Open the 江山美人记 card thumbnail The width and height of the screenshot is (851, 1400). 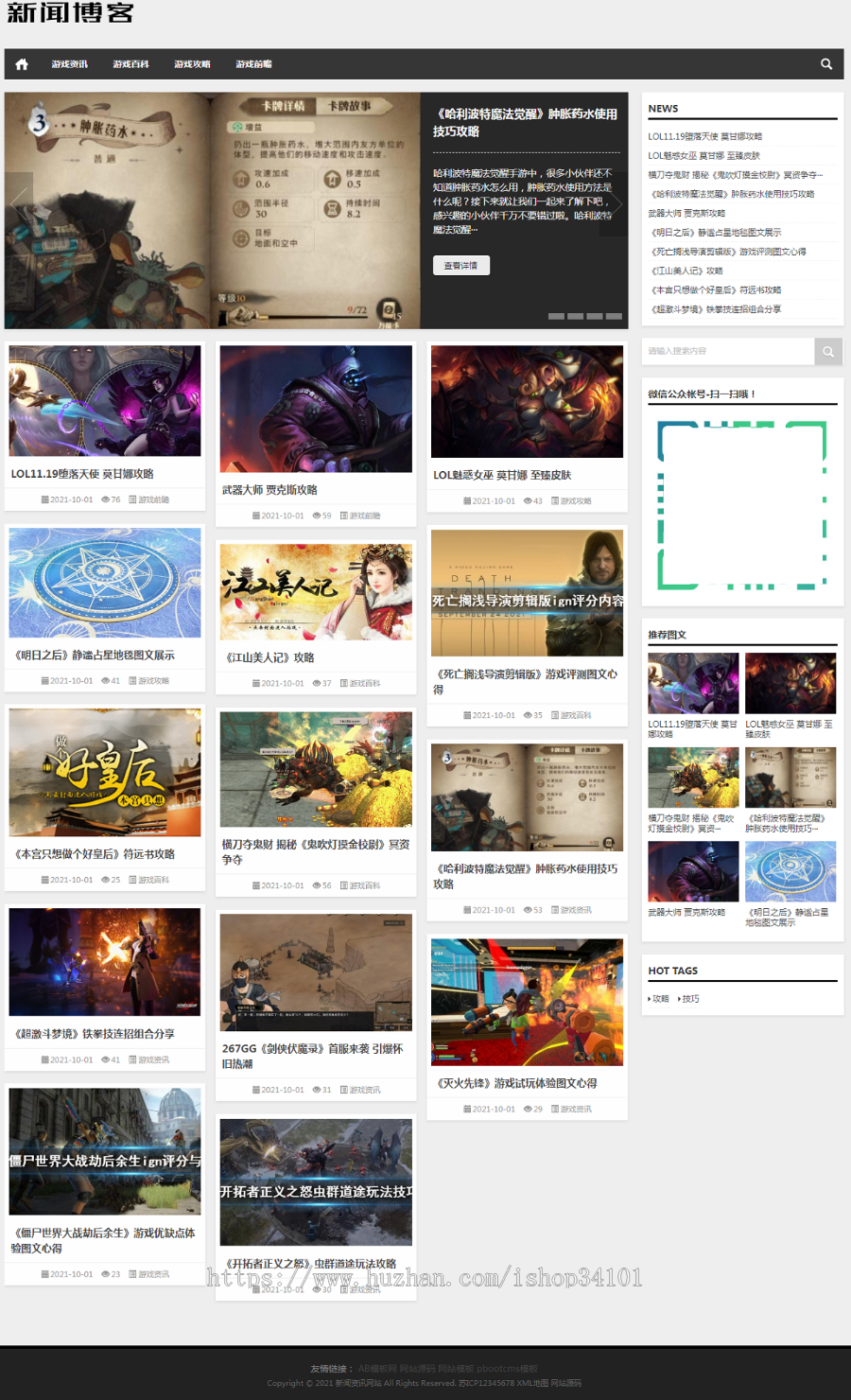pos(316,592)
